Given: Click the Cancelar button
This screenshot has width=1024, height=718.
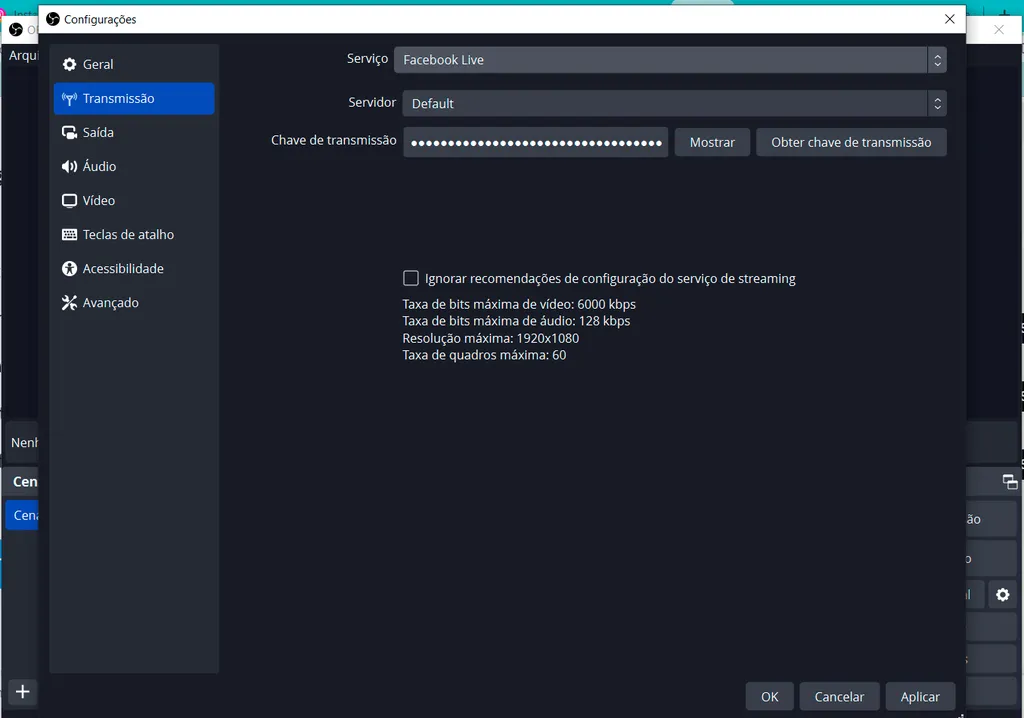Looking at the screenshot, I should (839, 696).
